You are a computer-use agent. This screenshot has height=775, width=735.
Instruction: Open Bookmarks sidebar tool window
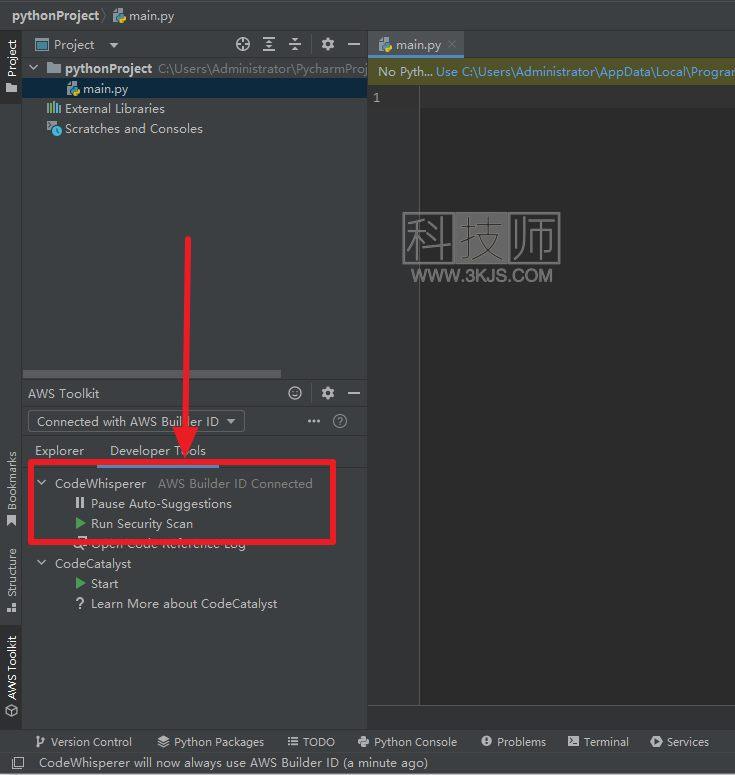(x=11, y=489)
